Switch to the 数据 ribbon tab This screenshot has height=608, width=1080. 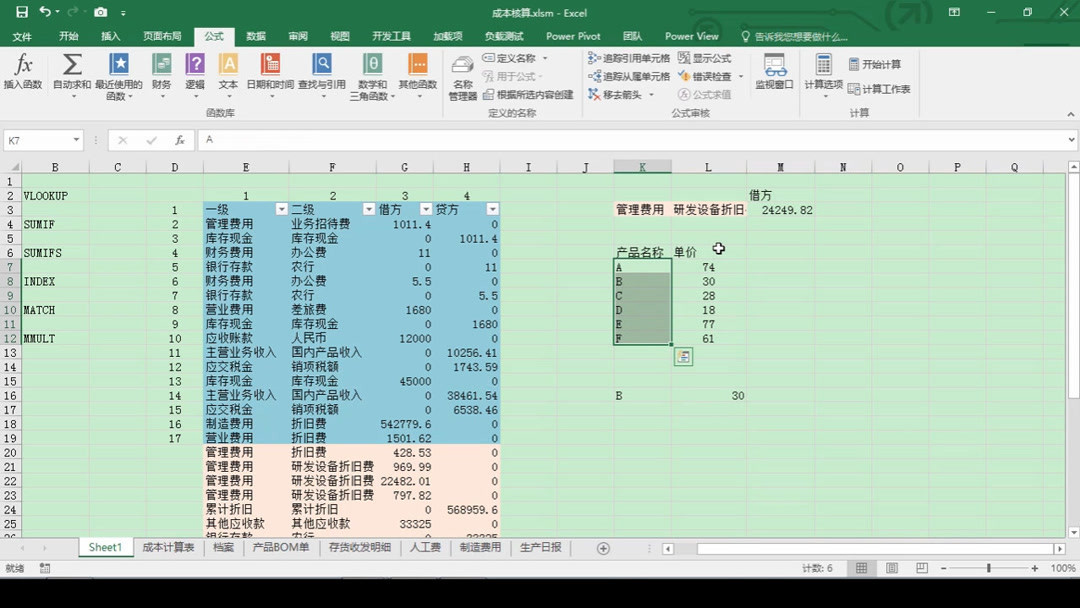pos(254,36)
